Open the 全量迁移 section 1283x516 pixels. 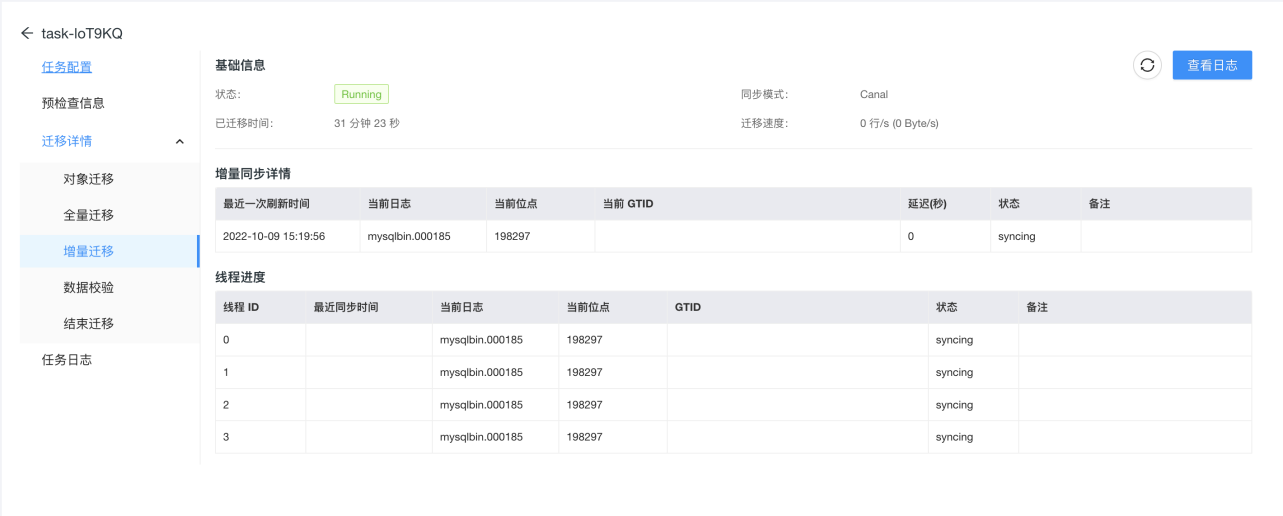[89, 215]
